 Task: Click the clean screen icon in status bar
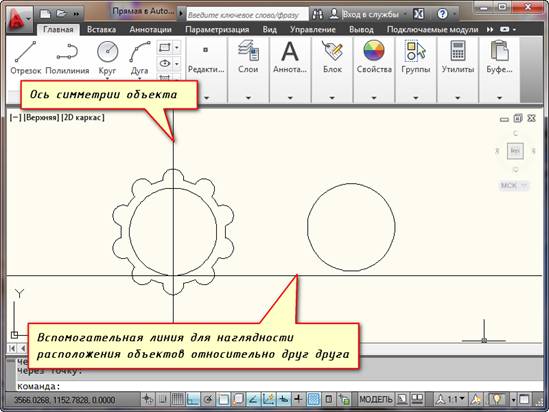(524, 399)
